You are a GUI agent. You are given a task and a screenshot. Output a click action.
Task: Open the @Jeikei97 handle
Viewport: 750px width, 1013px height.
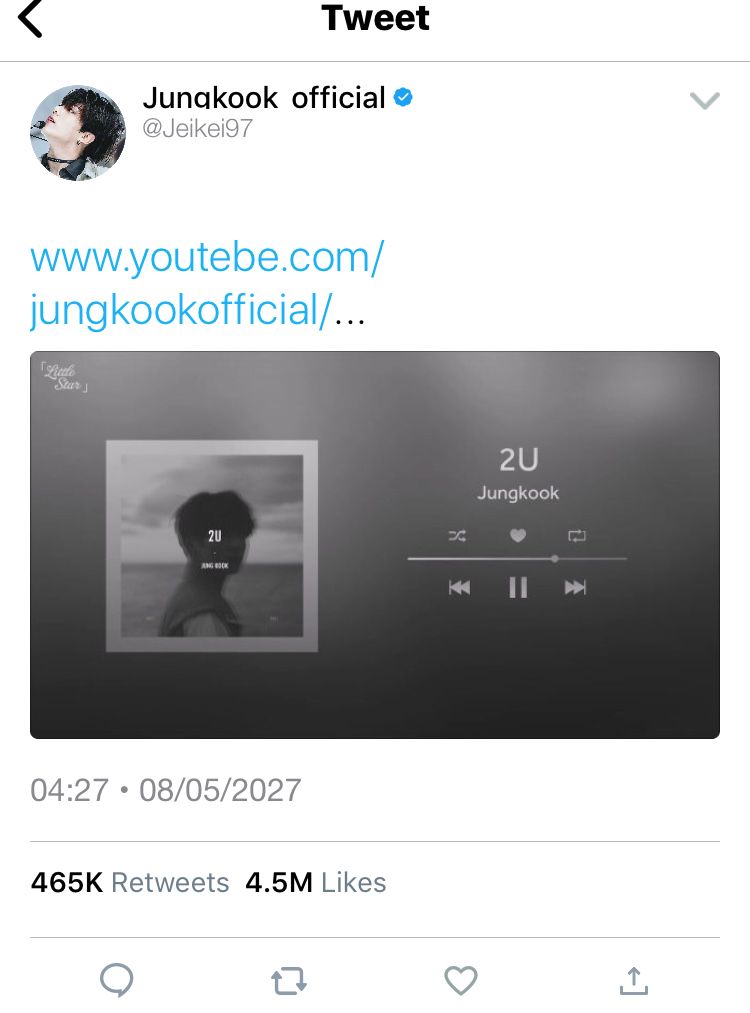click(x=198, y=129)
